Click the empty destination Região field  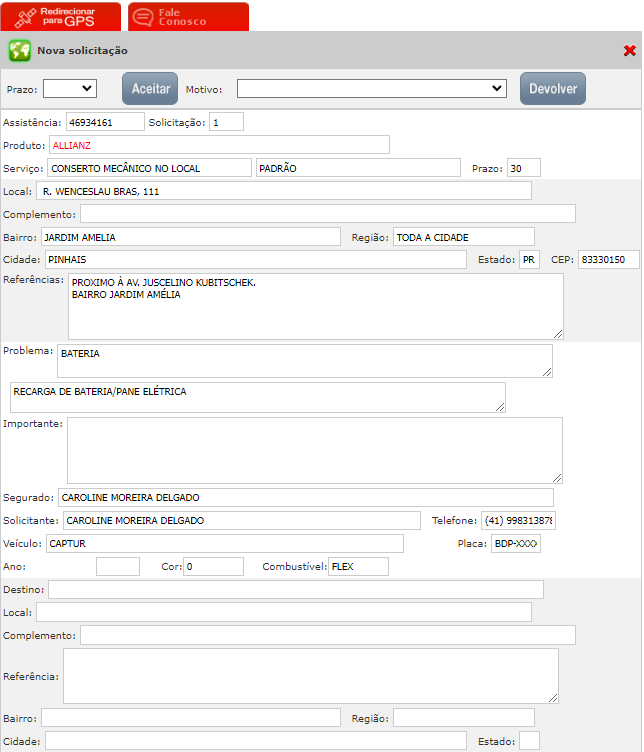click(x=464, y=718)
